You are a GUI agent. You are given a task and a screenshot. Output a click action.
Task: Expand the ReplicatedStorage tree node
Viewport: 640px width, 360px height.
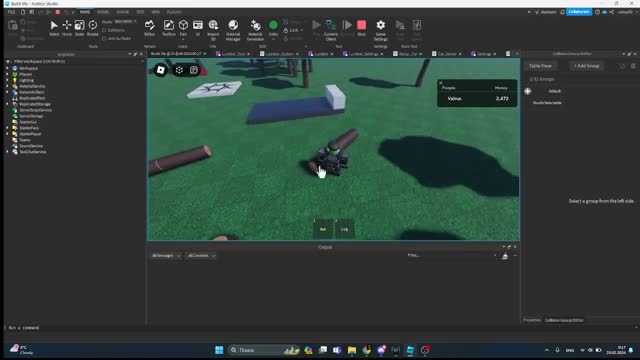7,104
